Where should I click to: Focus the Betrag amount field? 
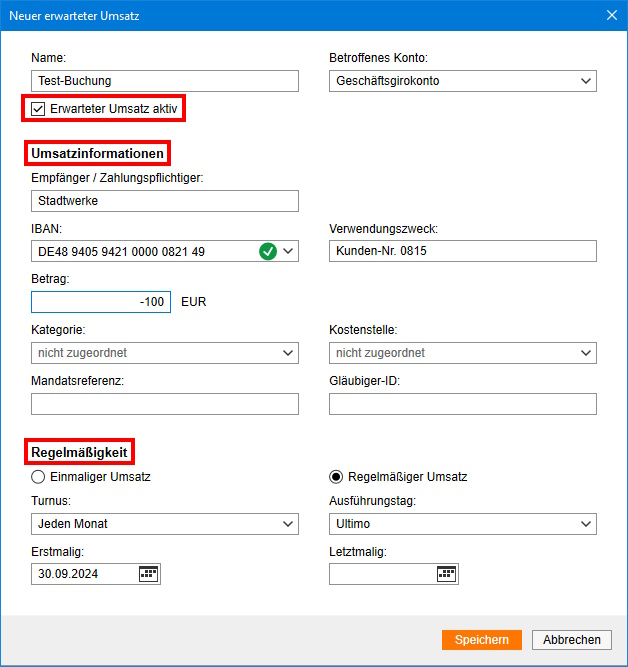[x=100, y=302]
